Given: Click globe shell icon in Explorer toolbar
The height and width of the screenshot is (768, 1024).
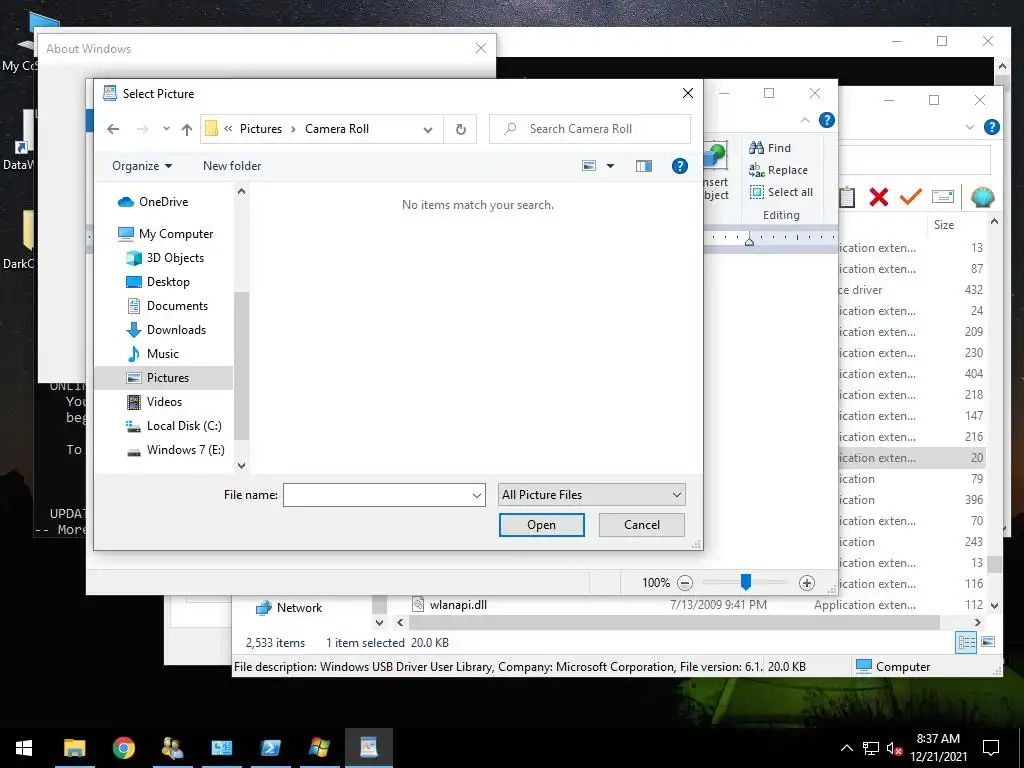Looking at the screenshot, I should tap(982, 197).
